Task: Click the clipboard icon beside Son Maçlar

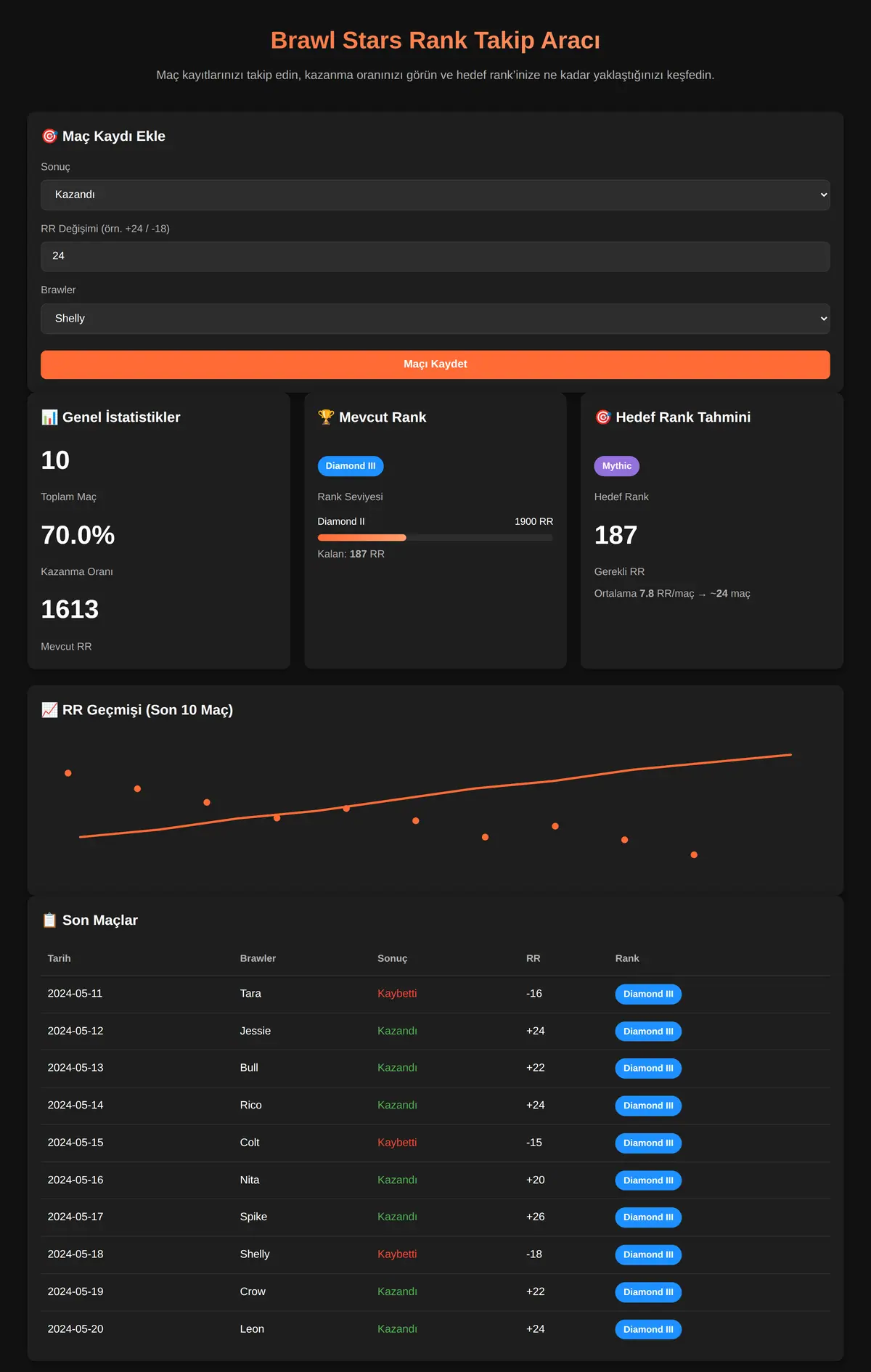Action: coord(49,920)
